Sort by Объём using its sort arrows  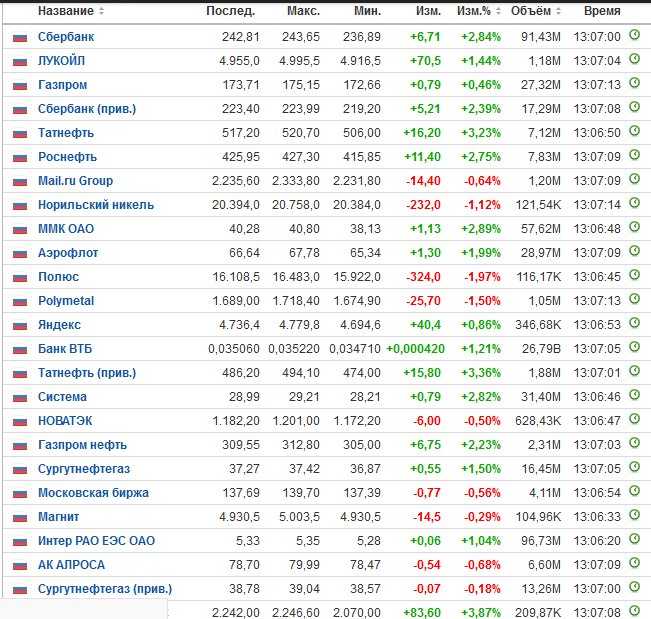point(558,11)
